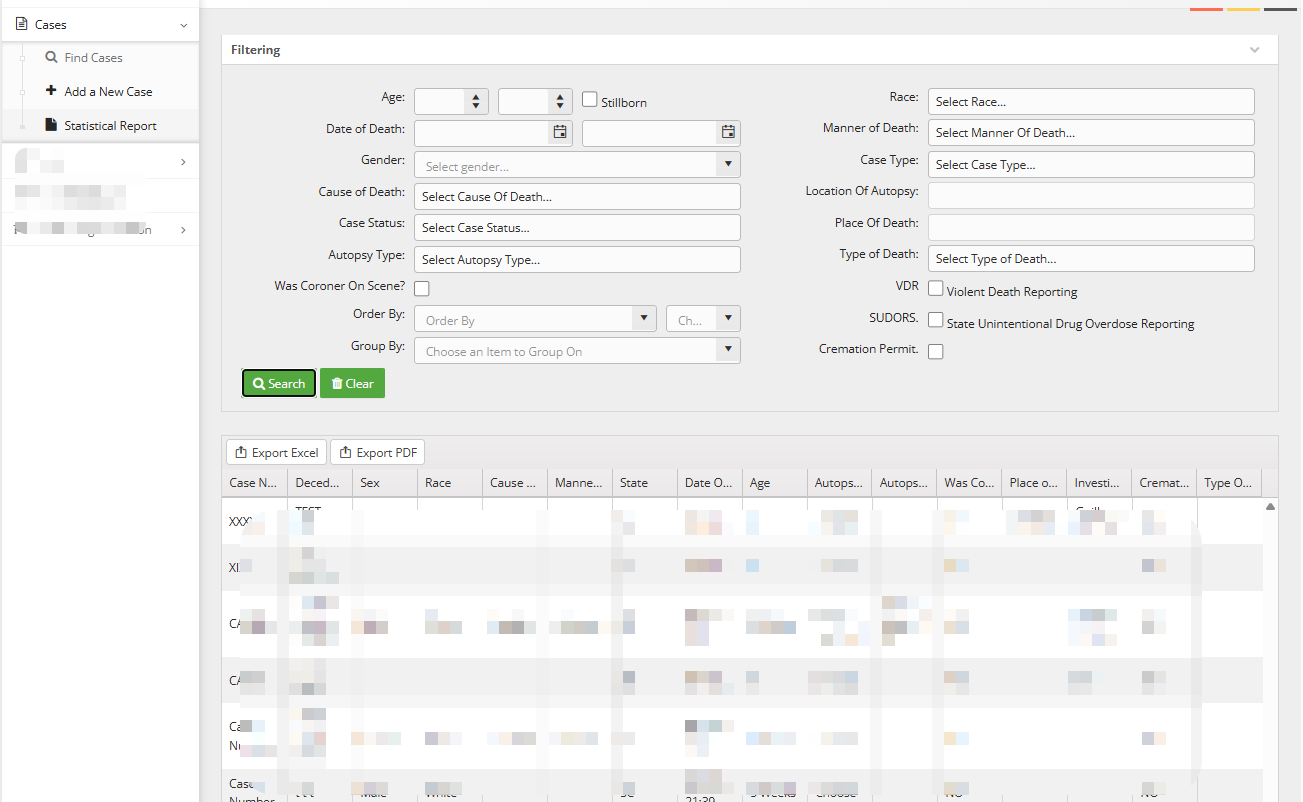Image resolution: width=1303 pixels, height=802 pixels.
Task: Open the Select Race dropdown
Action: [x=1090, y=101]
